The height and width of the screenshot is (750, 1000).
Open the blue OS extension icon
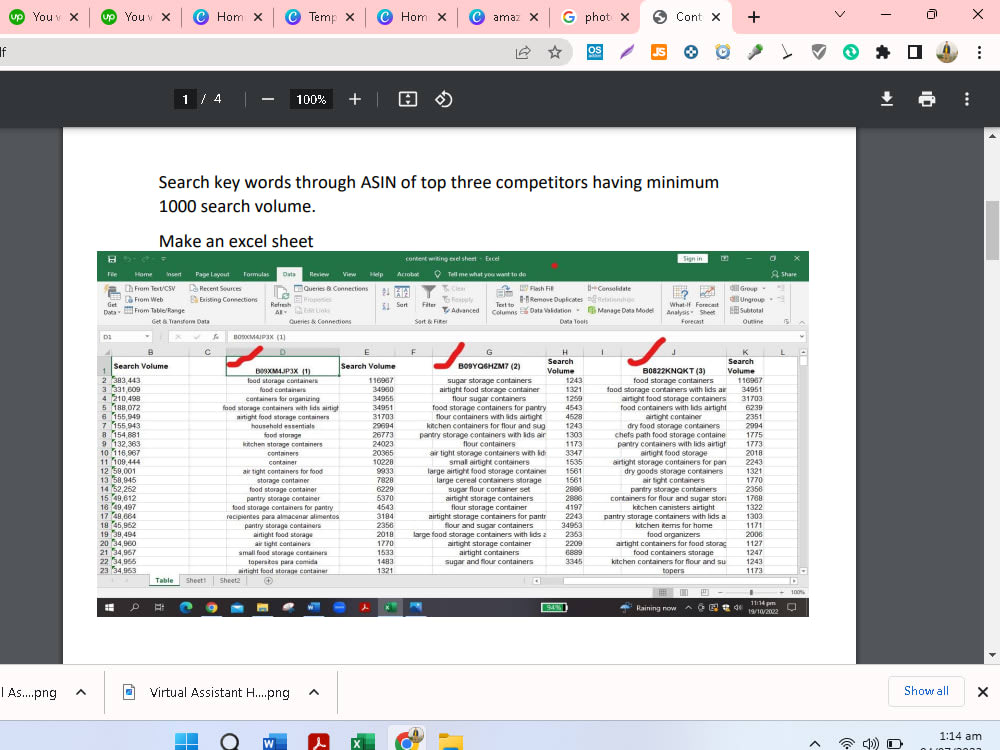point(594,52)
